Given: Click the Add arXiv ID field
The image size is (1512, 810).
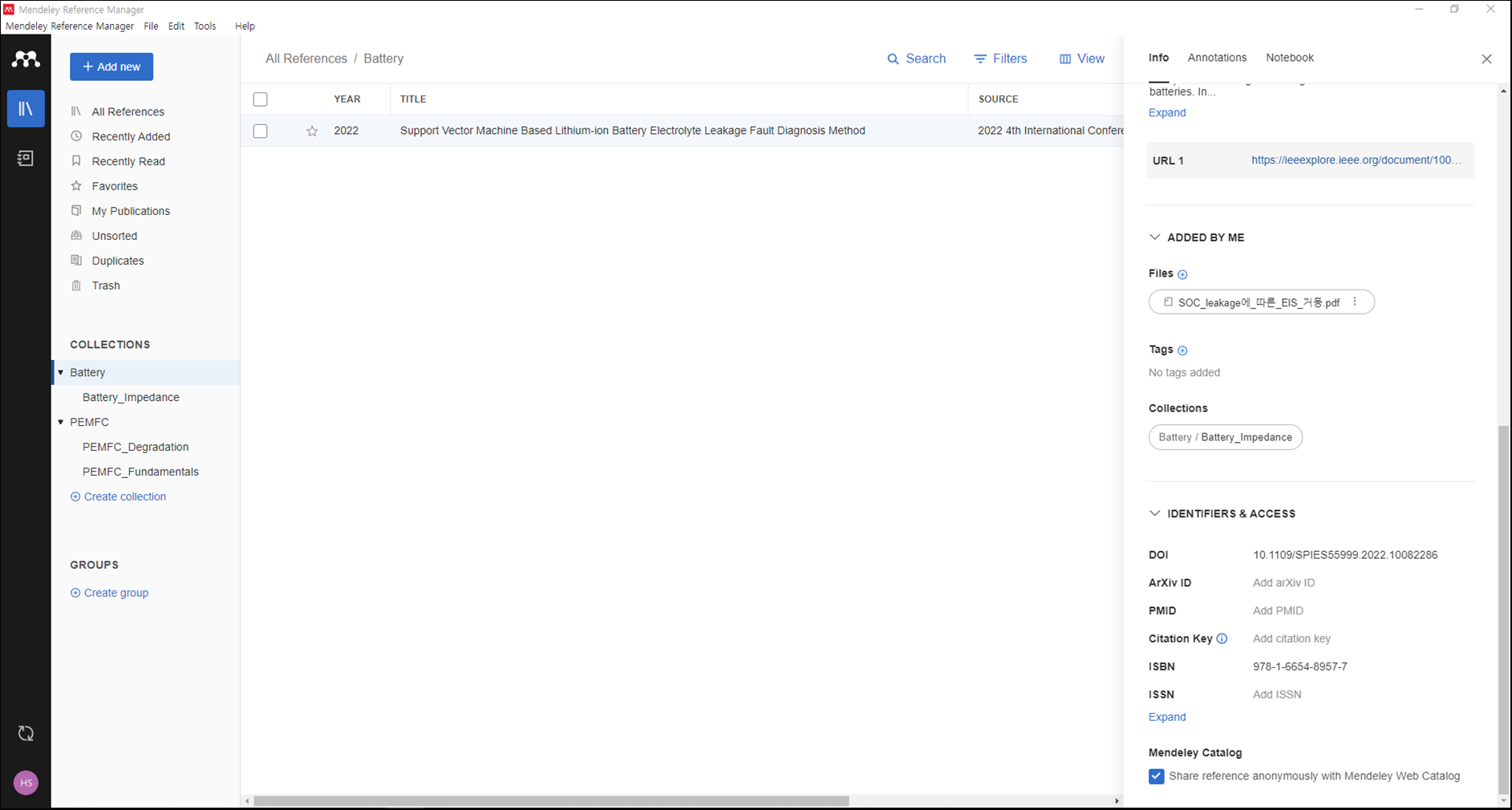Looking at the screenshot, I should 1283,583.
